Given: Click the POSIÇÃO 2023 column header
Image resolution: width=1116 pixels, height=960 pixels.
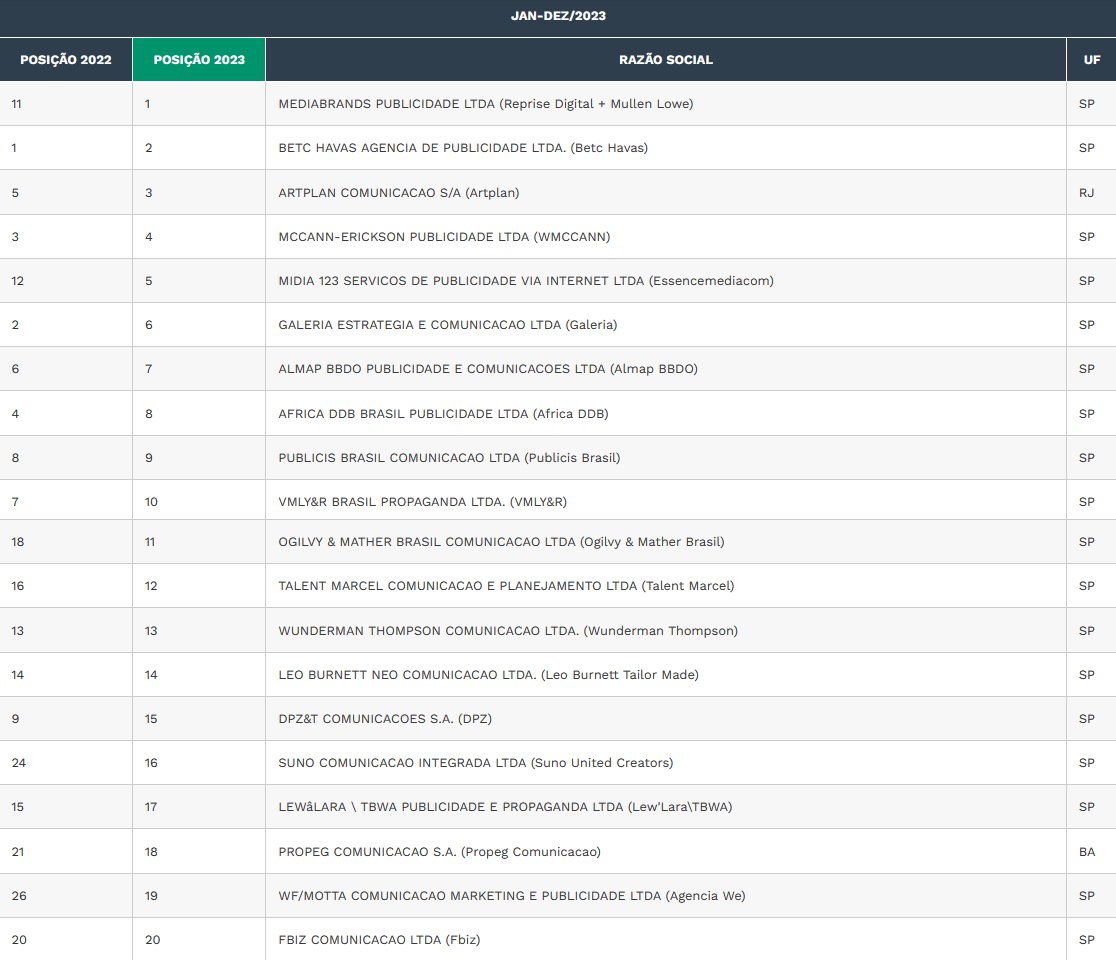Looking at the screenshot, I should click(x=199, y=60).
